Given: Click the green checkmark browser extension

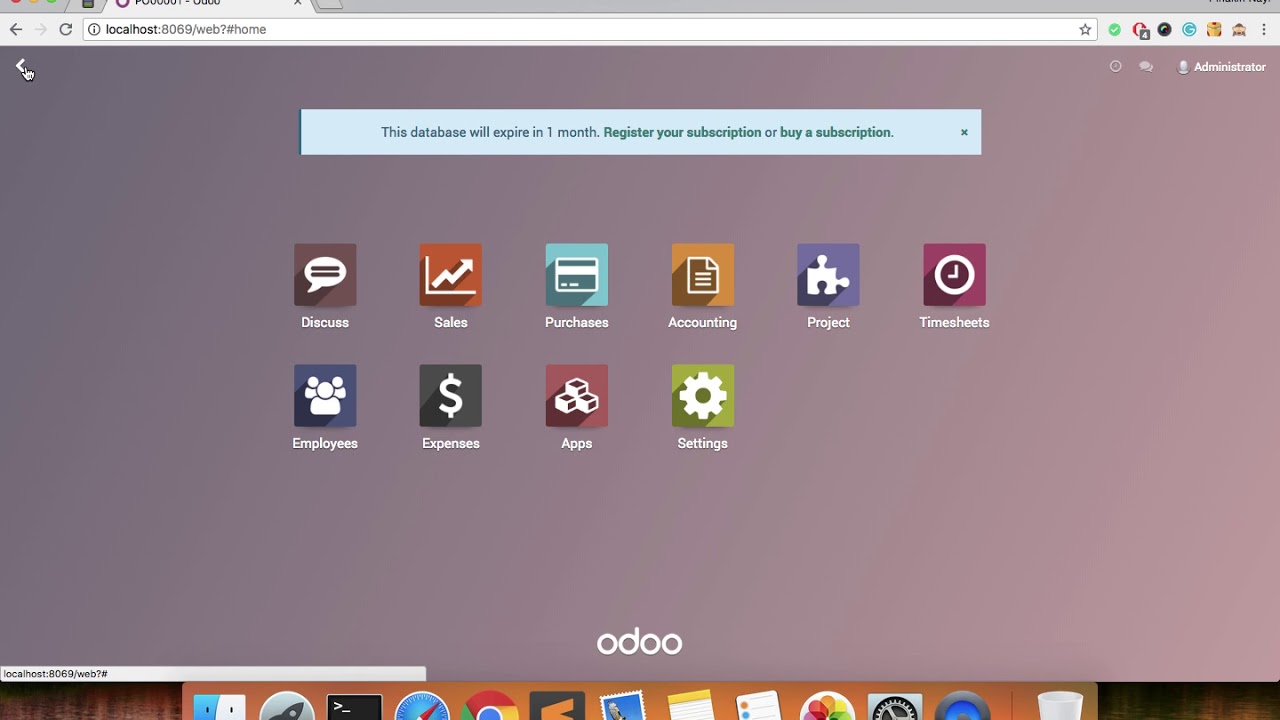Looking at the screenshot, I should click(1115, 30).
